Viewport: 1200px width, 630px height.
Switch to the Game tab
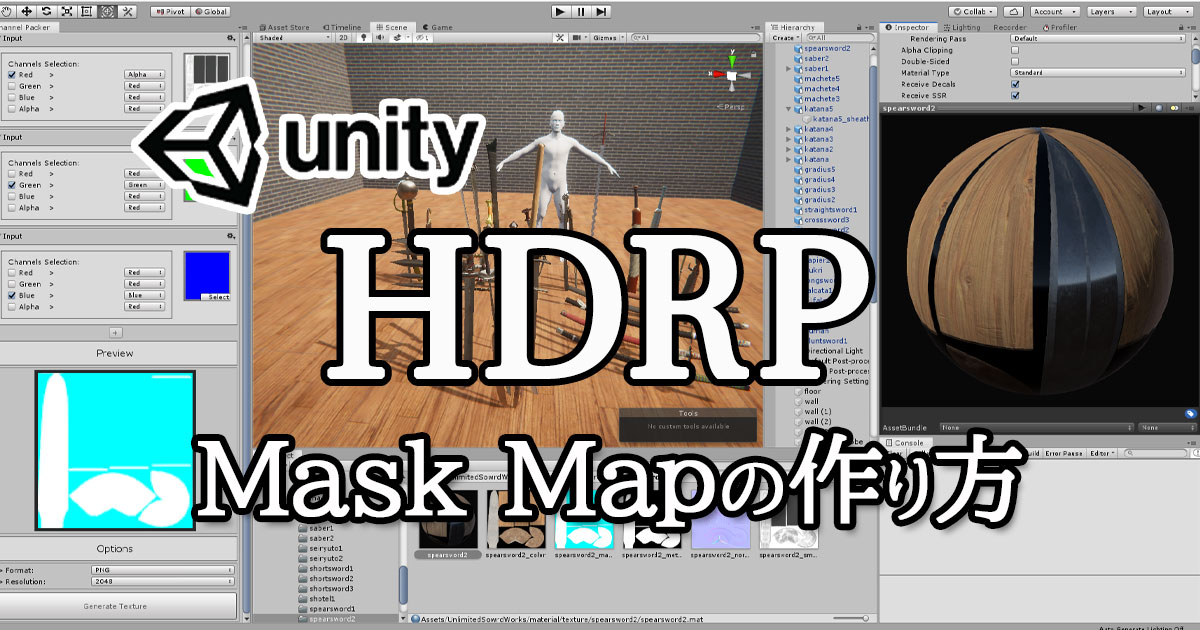point(439,28)
